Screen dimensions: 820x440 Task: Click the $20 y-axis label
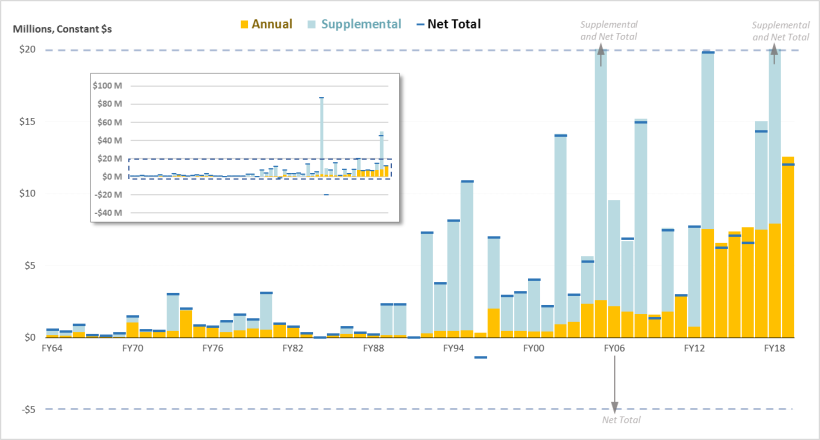pos(27,50)
